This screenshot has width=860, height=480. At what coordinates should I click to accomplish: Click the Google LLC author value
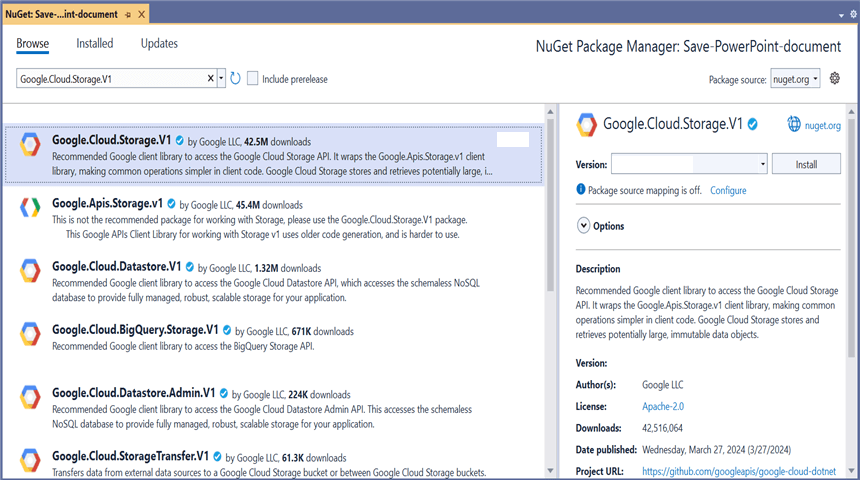click(x=663, y=385)
